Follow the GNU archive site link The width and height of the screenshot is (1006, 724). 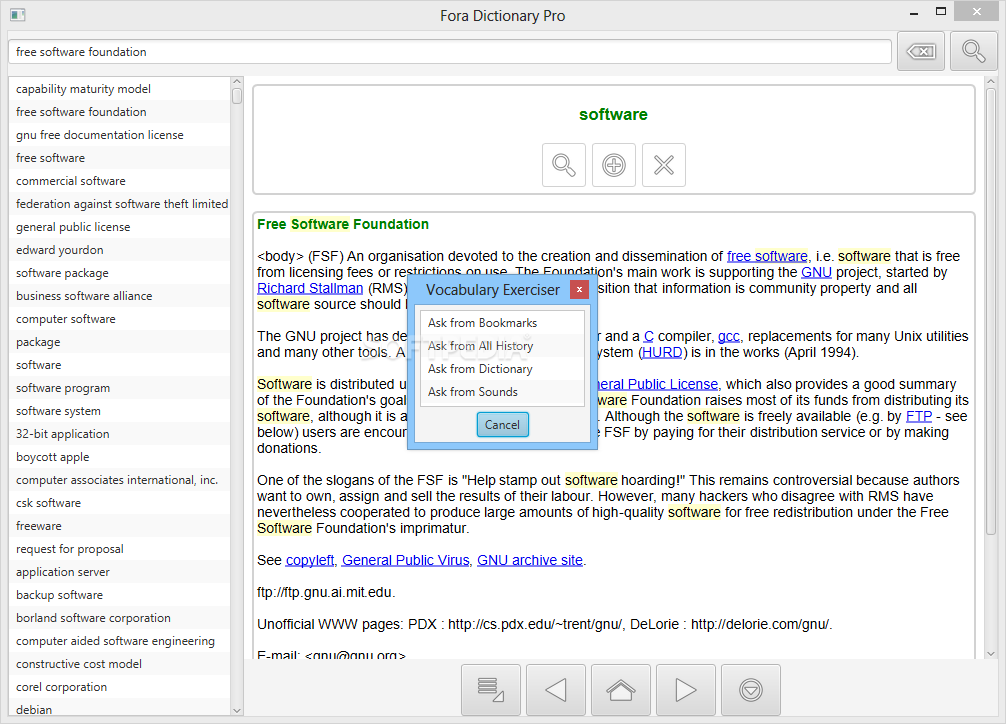[530, 560]
